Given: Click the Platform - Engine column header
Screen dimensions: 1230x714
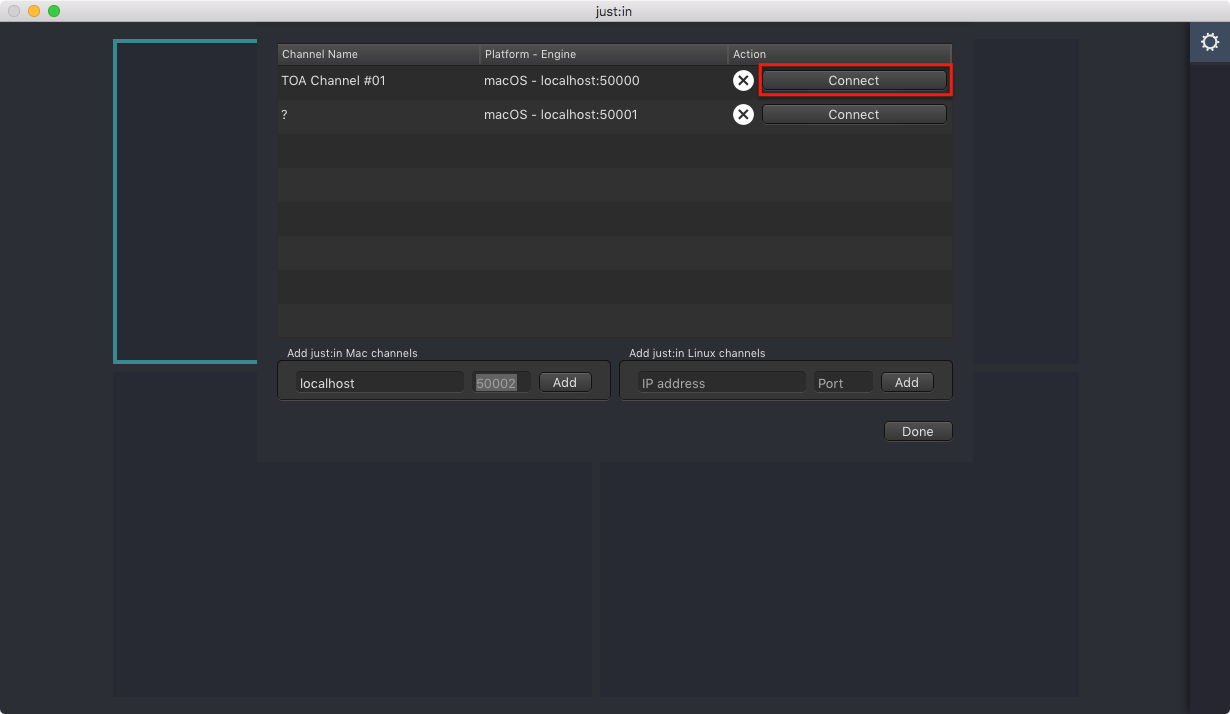Looking at the screenshot, I should (604, 54).
